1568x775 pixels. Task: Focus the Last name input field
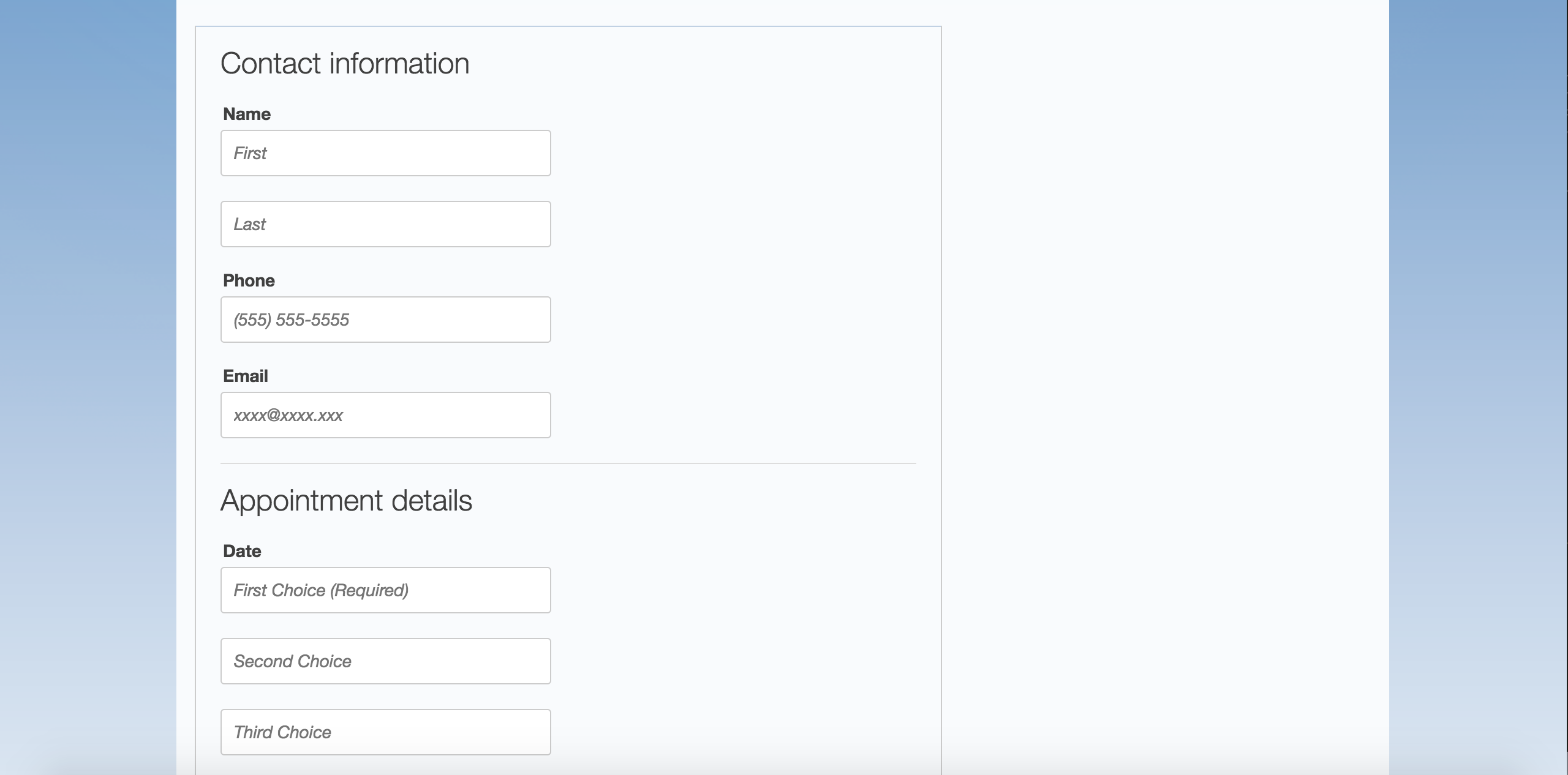click(x=386, y=224)
